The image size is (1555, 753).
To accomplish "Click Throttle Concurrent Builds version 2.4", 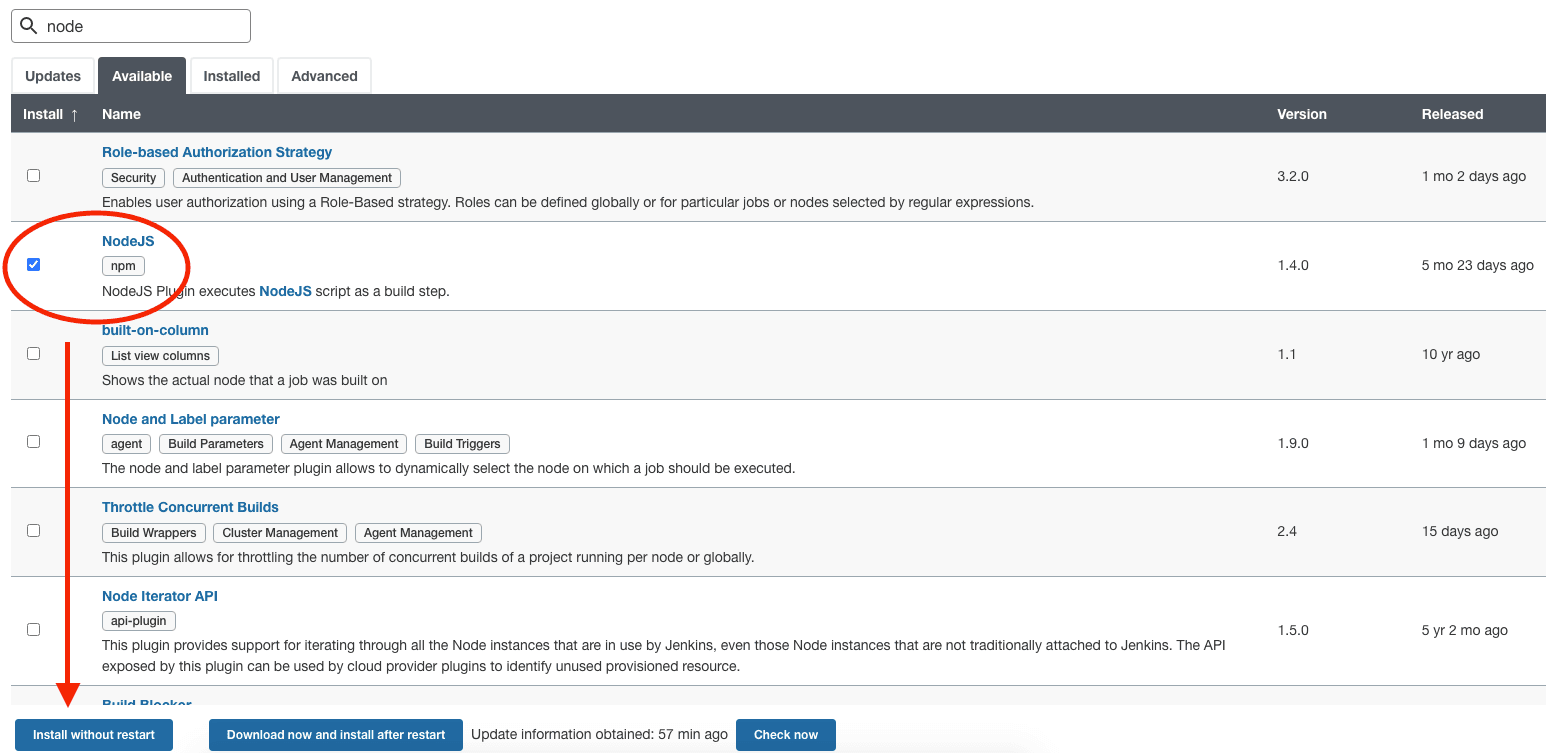I will (1287, 531).
